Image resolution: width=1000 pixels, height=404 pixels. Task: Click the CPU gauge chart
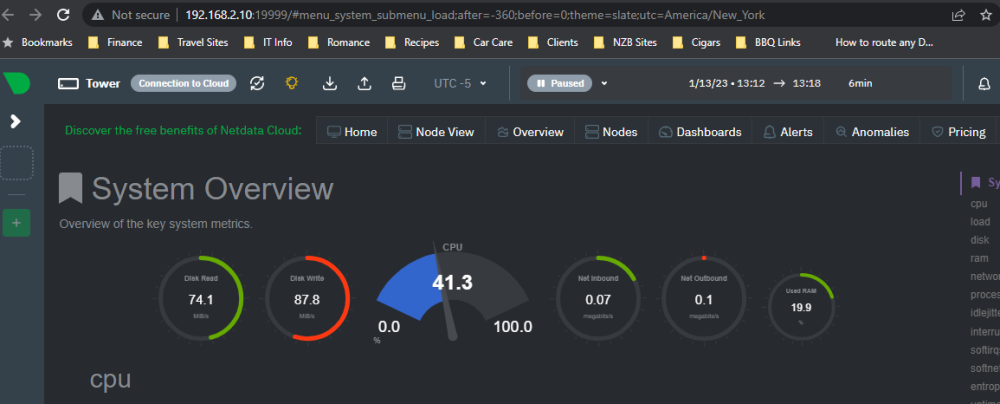(x=452, y=294)
